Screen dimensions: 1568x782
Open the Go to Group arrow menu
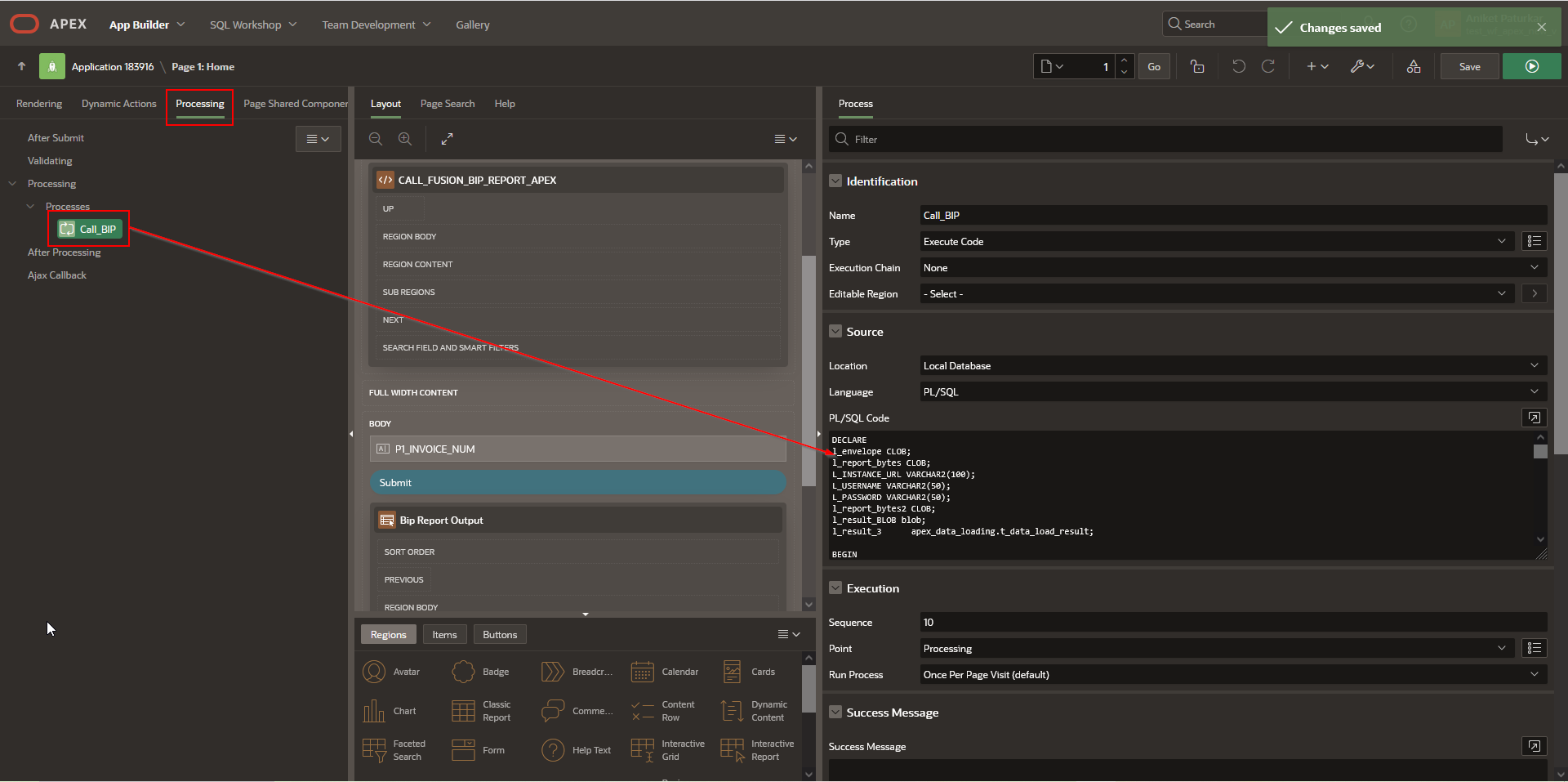[1537, 139]
